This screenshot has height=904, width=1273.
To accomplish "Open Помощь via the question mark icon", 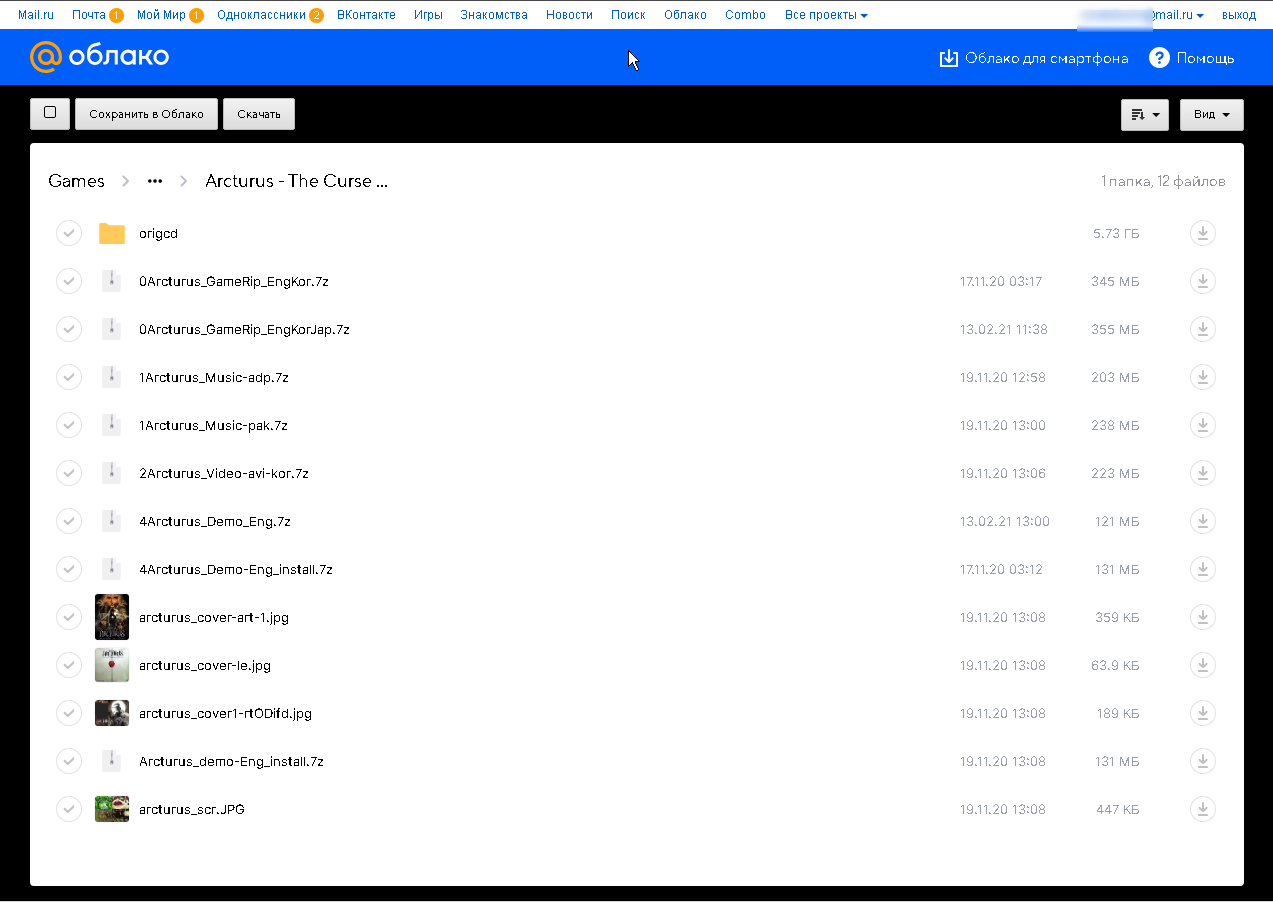I will point(1158,58).
